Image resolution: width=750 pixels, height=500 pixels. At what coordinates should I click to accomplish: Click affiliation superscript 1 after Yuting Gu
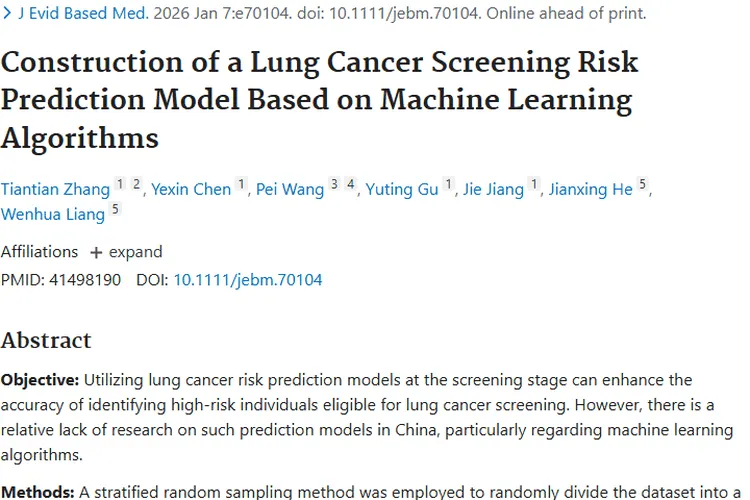coord(449,184)
